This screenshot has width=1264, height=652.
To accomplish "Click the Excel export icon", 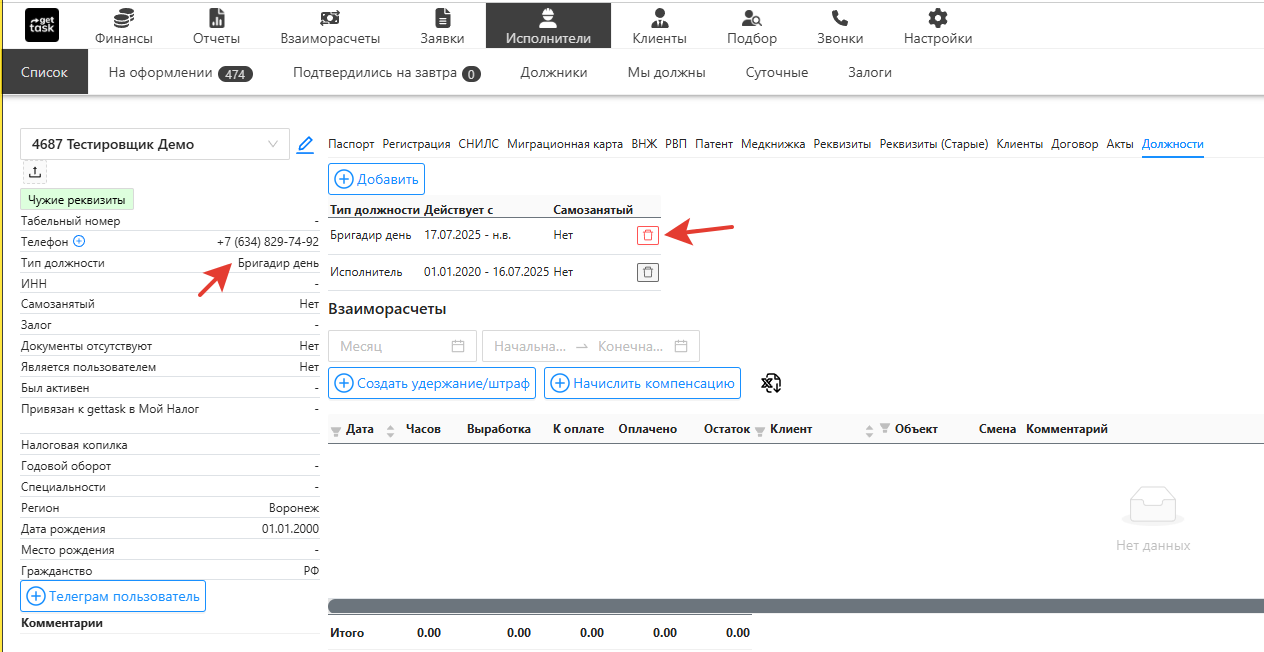I will click(770, 383).
